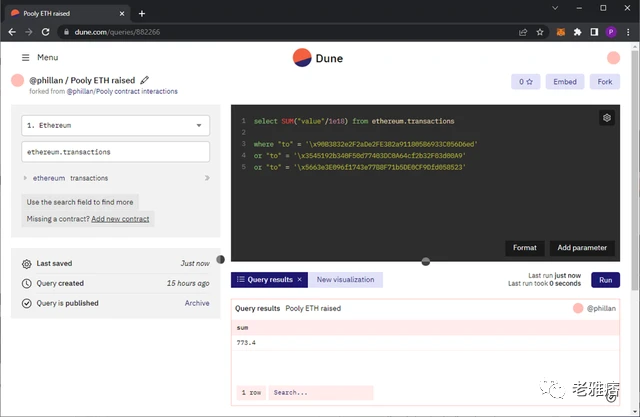Star the query with 0 star button
640x417 pixels.
pos(526,82)
